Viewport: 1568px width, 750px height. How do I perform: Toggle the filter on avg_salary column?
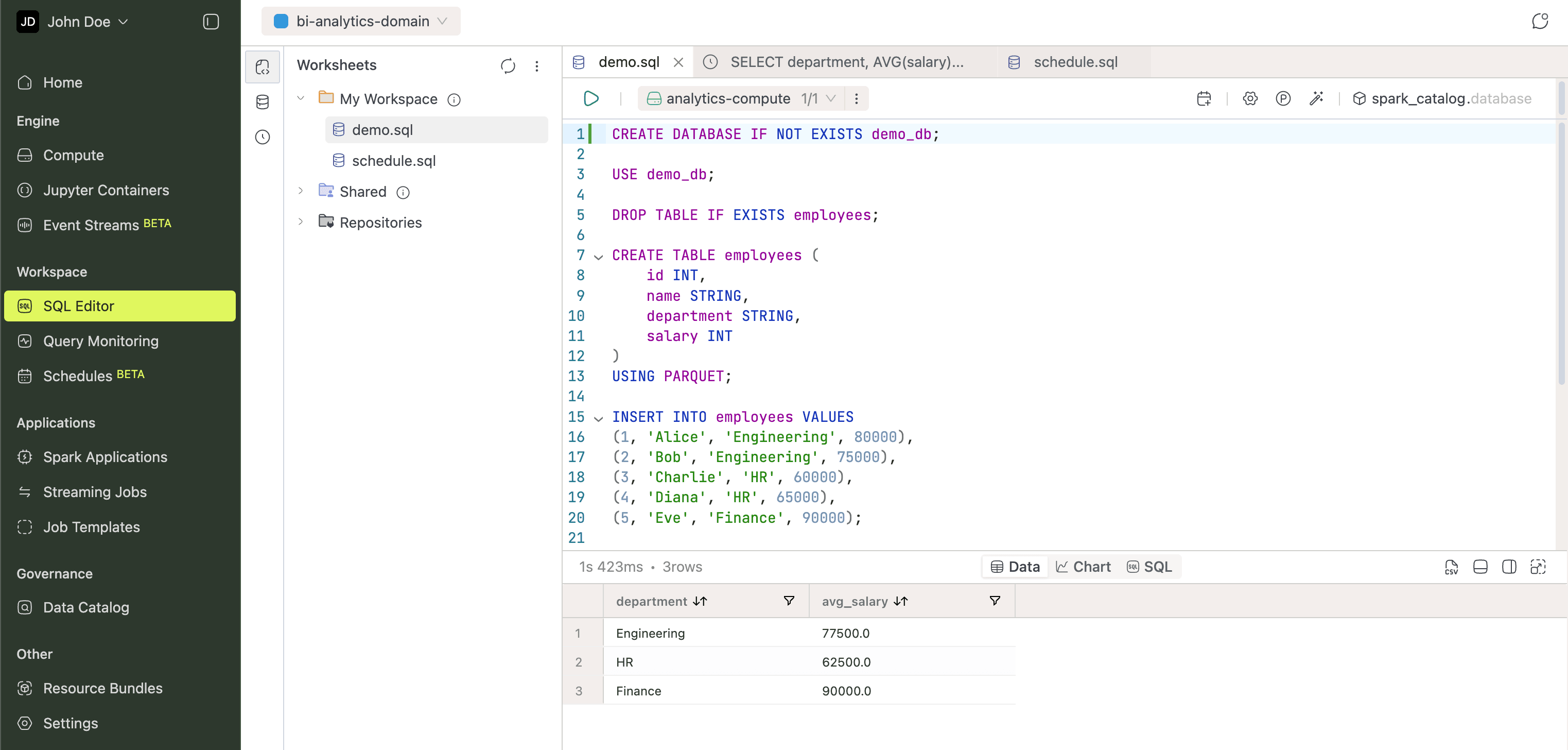point(995,601)
